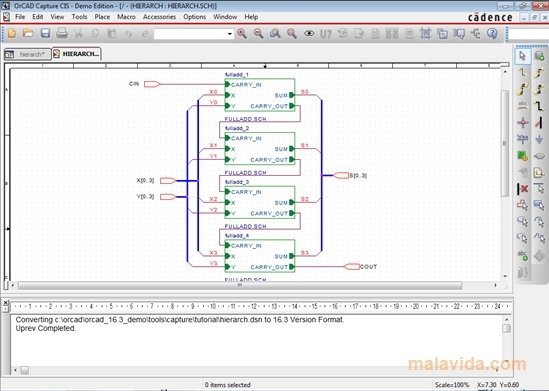549x391 pixels.
Task: Toggle the eye Fisheye view icon
Action: tap(309, 34)
